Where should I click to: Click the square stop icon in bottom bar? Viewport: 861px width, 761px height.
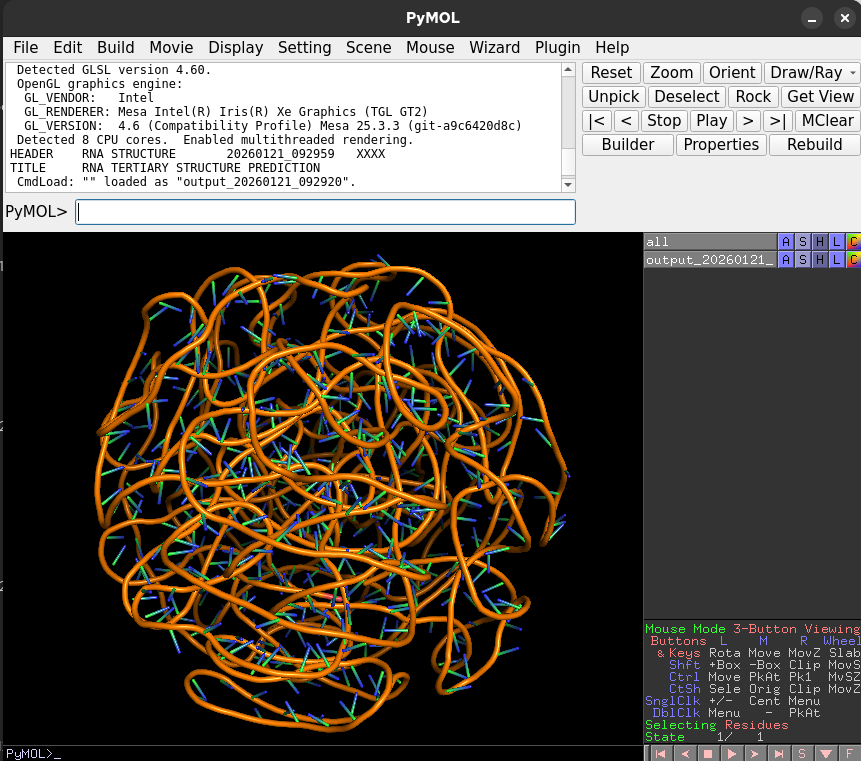[x=708, y=754]
